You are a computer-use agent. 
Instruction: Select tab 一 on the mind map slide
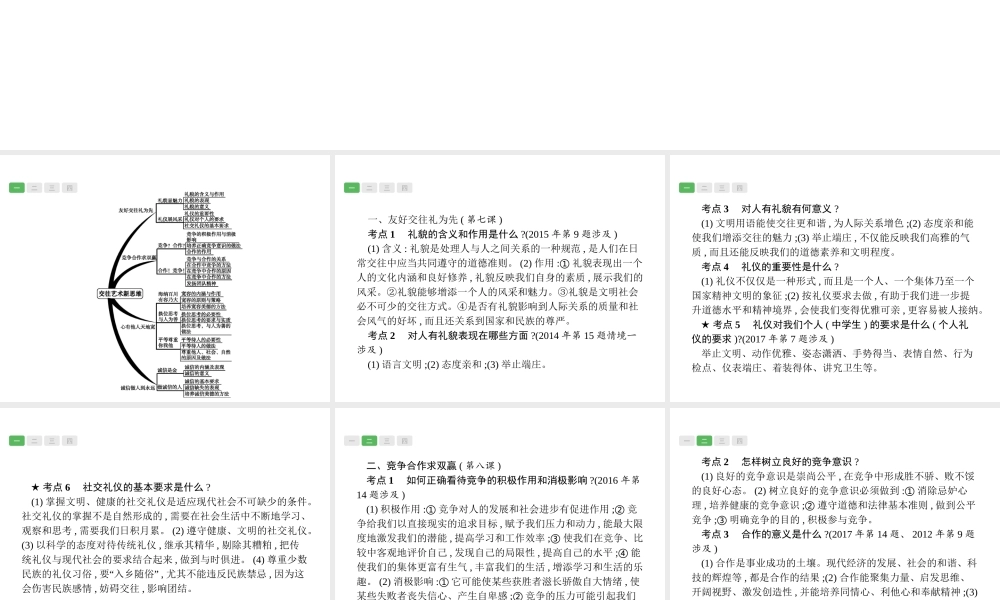pyautogui.click(x=17, y=187)
